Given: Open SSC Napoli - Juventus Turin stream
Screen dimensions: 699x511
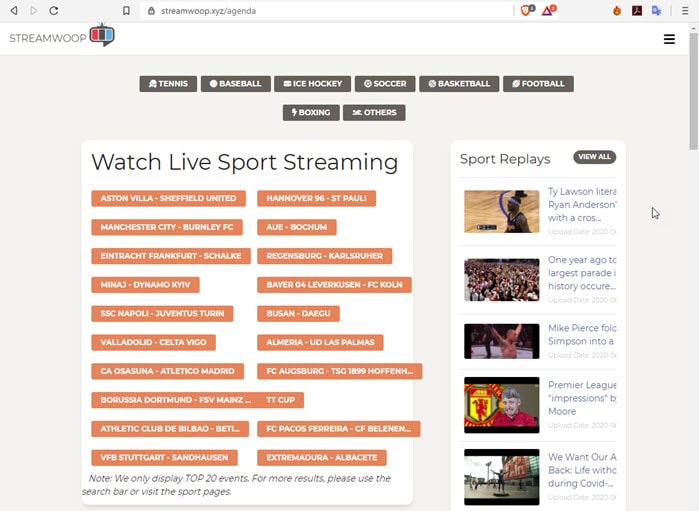Looking at the screenshot, I should click(x=162, y=313).
